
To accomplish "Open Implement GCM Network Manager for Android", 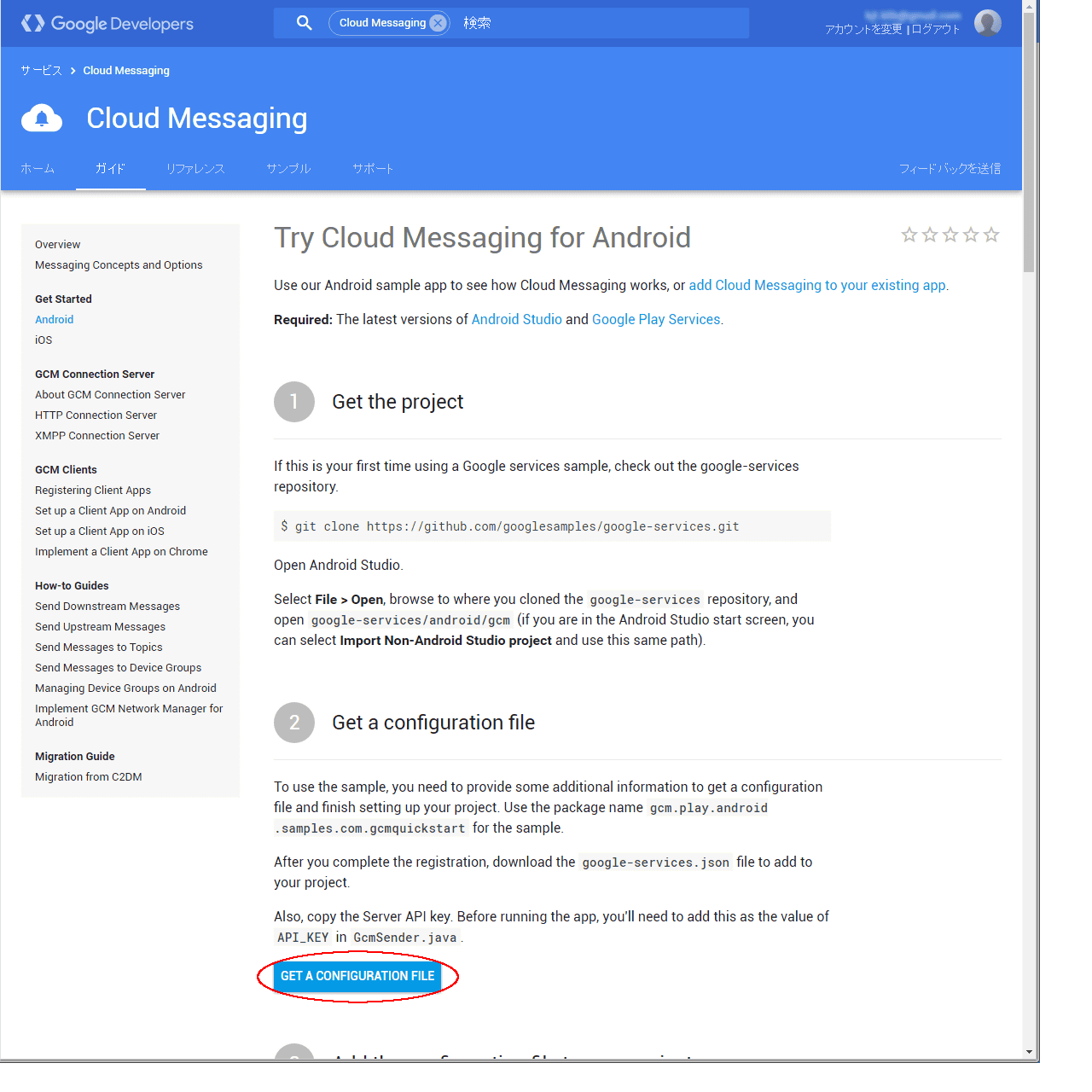I will 129,716.
